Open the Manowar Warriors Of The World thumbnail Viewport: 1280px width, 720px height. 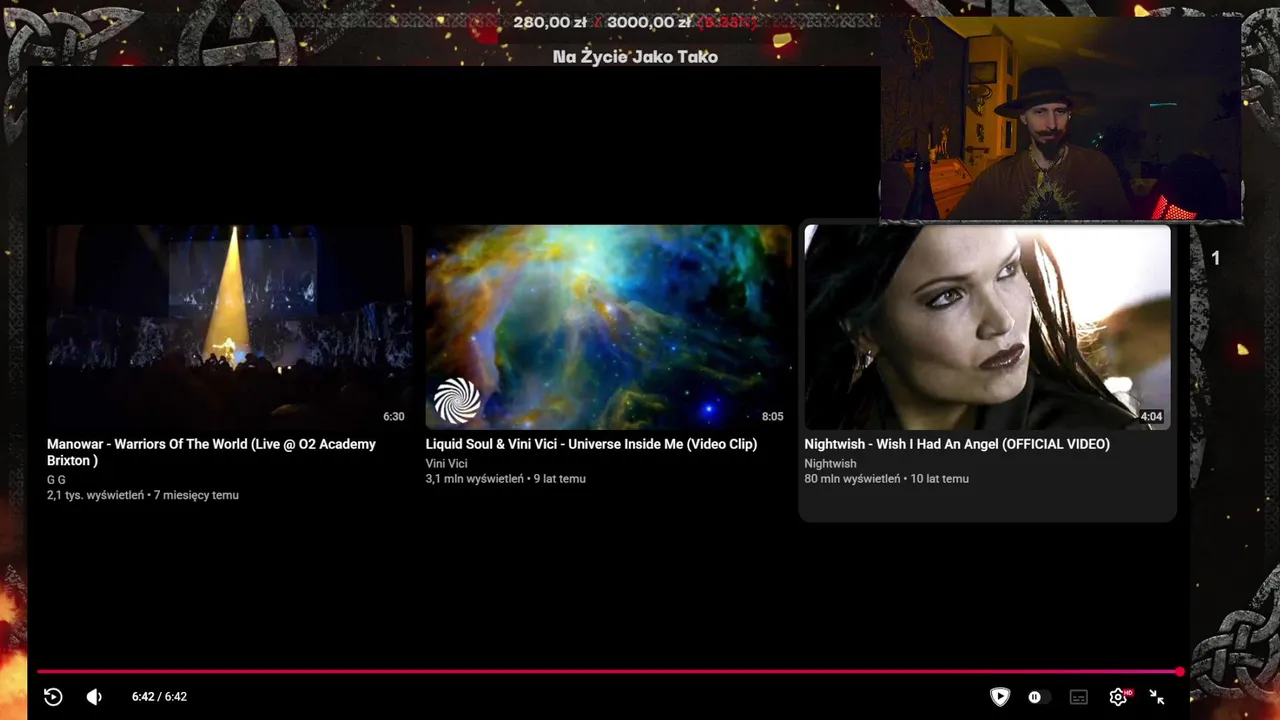[x=229, y=327]
